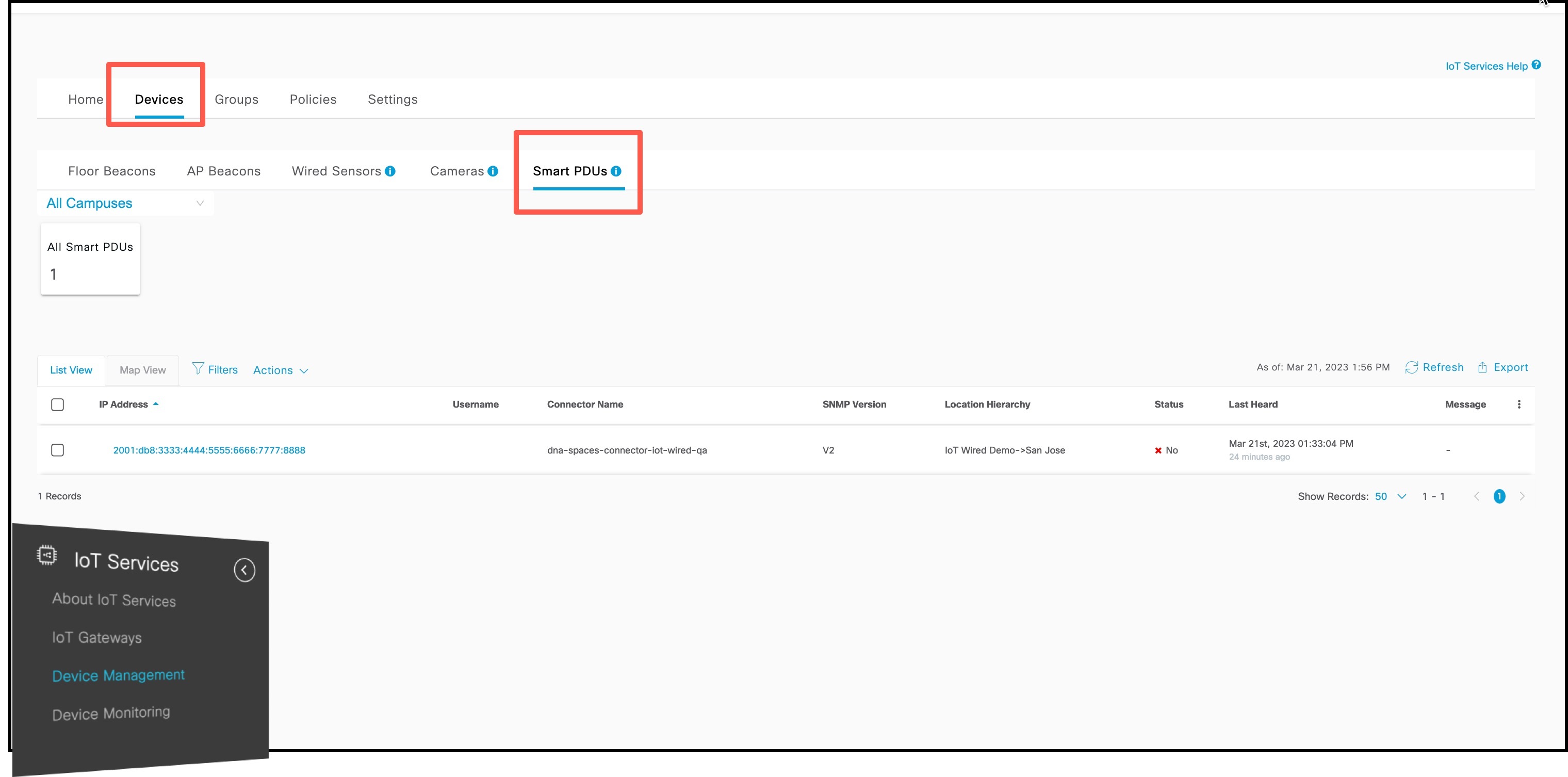Open the table column options three-dot menu
Viewport: 1568px width, 777px height.
[1520, 404]
